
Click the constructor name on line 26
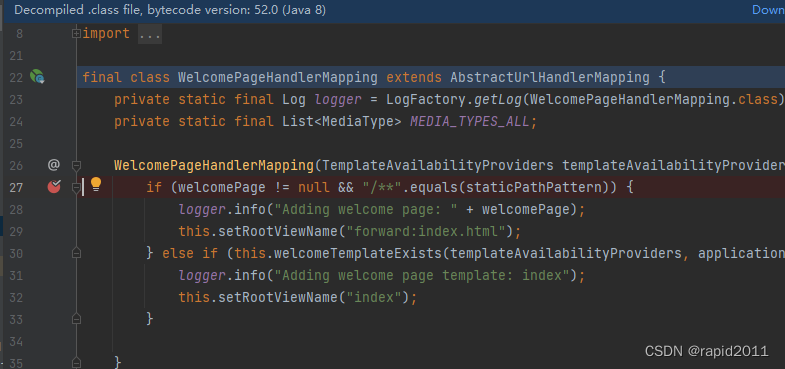[x=214, y=165]
